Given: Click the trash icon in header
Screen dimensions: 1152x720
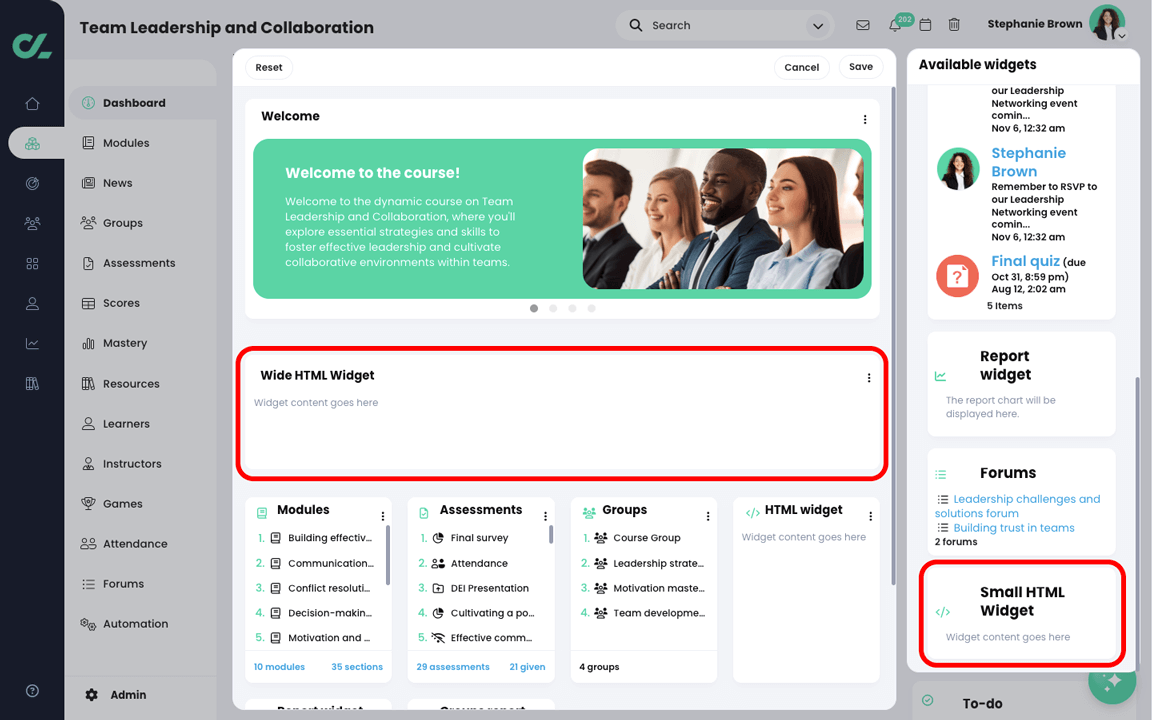Looking at the screenshot, I should (954, 25).
